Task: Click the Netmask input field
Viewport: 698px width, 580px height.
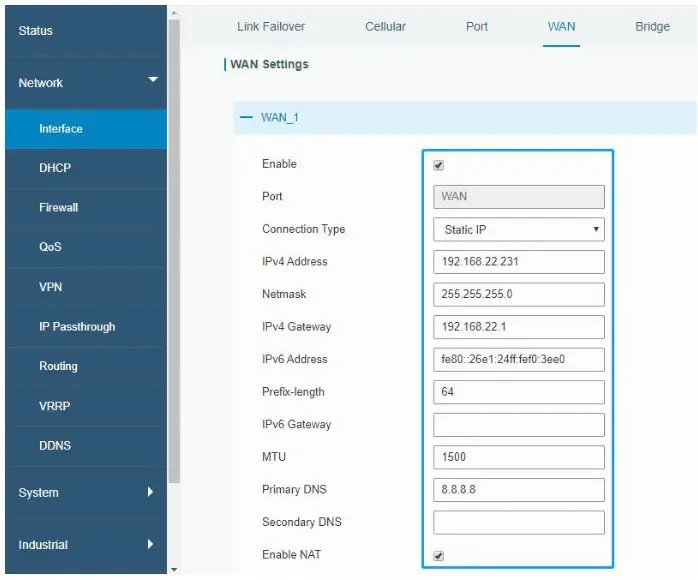Action: click(x=519, y=294)
